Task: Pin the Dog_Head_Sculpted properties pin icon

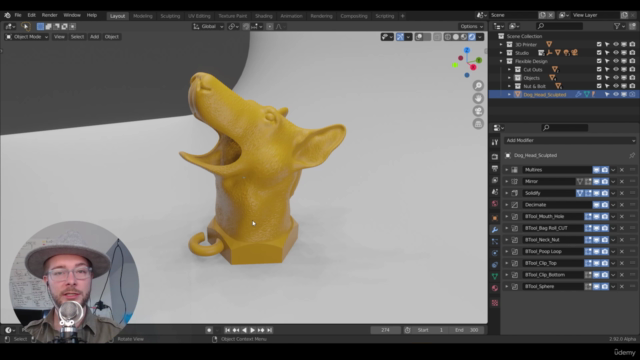Action: click(632, 156)
